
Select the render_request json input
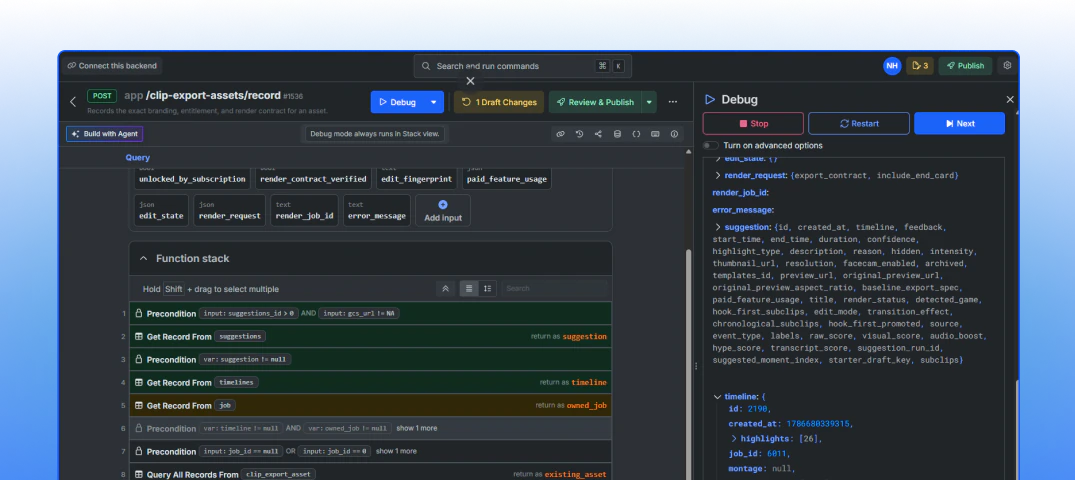click(230, 211)
